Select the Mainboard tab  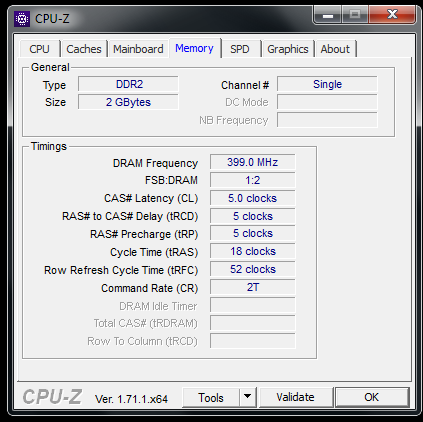pyautogui.click(x=138, y=49)
